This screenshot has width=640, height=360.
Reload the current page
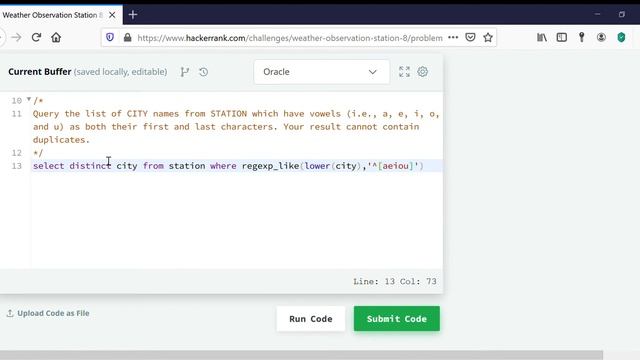[x=36, y=38]
